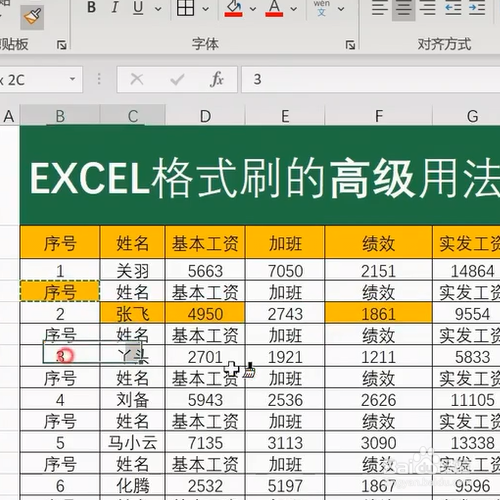Select the title cell EXCEL格式刷的高级用法
The height and width of the screenshot is (500, 500).
(x=260, y=175)
